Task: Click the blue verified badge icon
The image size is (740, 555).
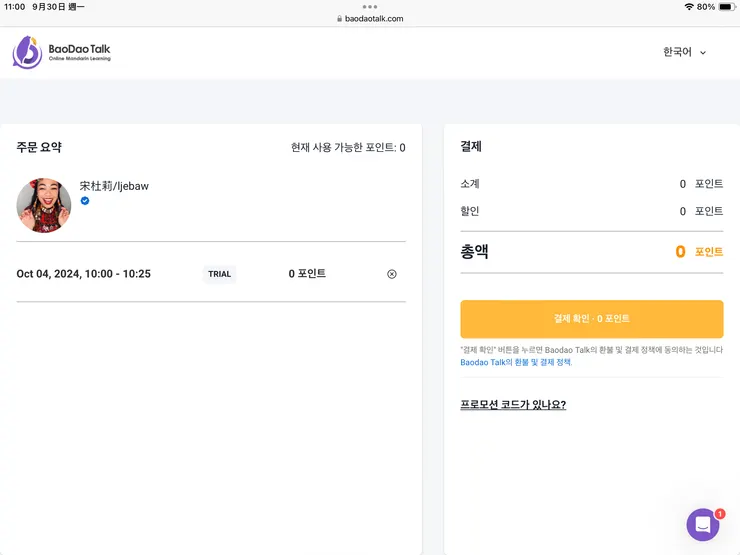Action: pos(85,201)
